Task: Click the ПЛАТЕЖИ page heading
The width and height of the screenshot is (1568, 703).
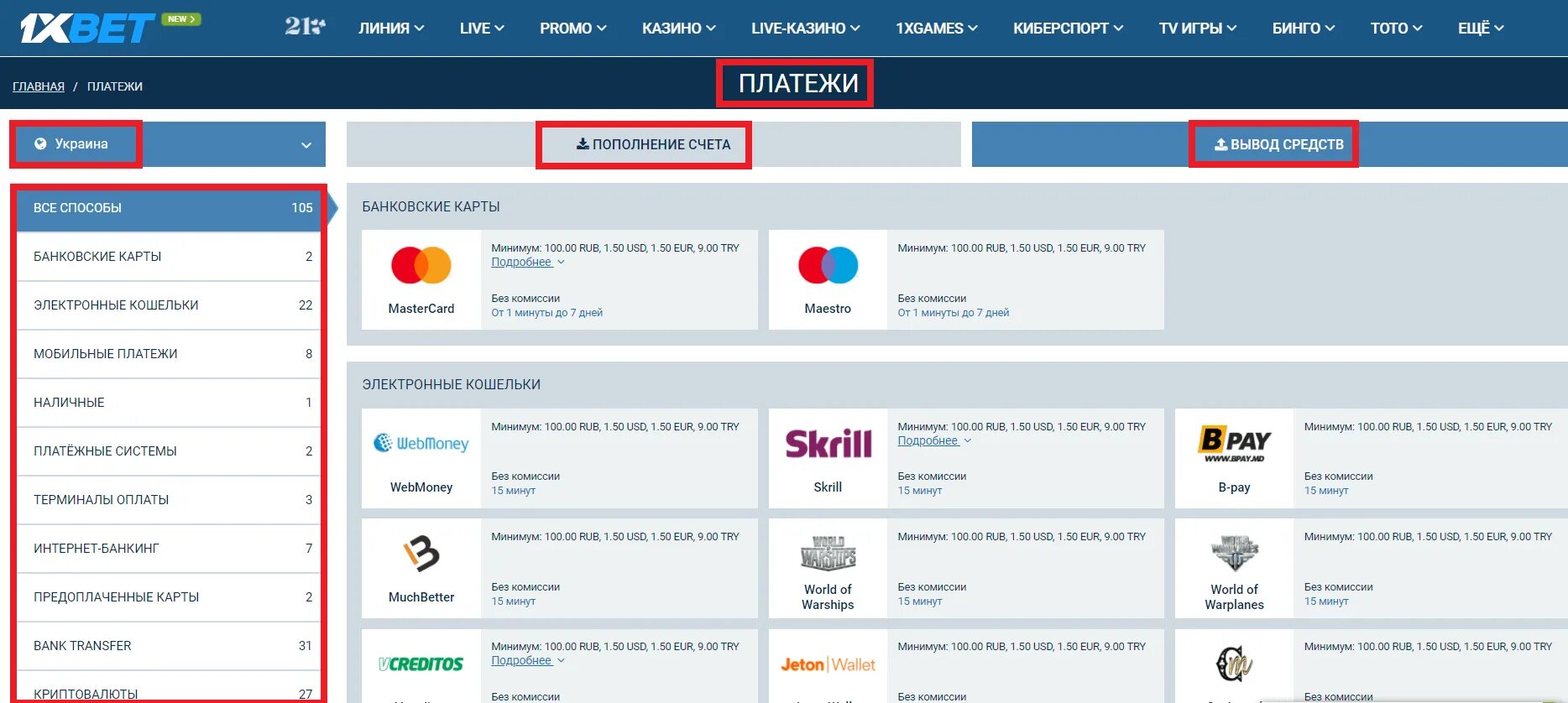Action: click(x=798, y=83)
